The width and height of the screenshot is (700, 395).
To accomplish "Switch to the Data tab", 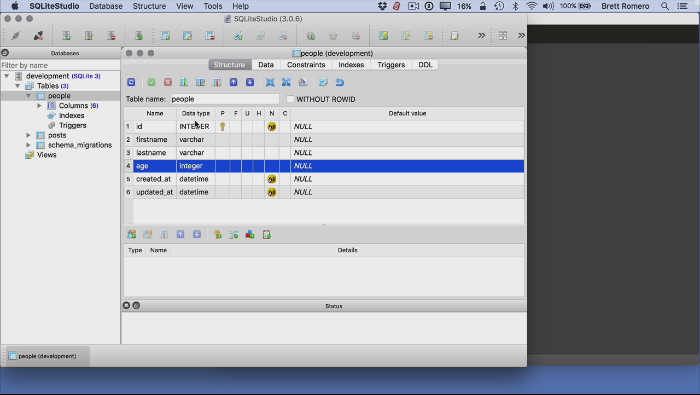I will click(266, 65).
